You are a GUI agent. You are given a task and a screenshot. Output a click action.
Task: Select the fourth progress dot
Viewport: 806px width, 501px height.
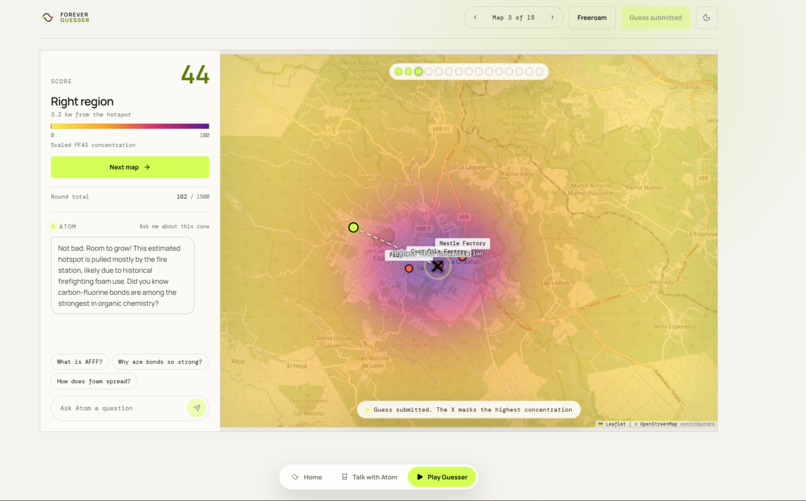pos(429,71)
